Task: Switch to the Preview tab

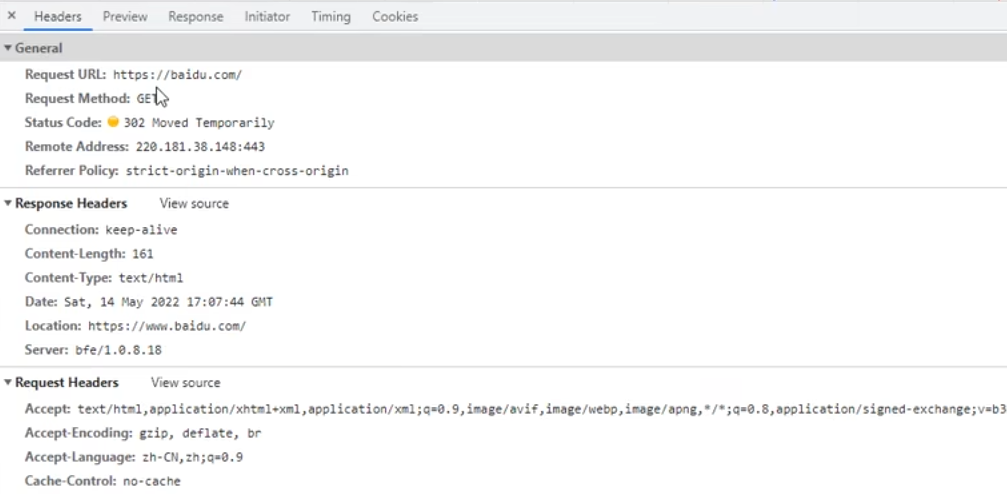Action: pos(125,16)
